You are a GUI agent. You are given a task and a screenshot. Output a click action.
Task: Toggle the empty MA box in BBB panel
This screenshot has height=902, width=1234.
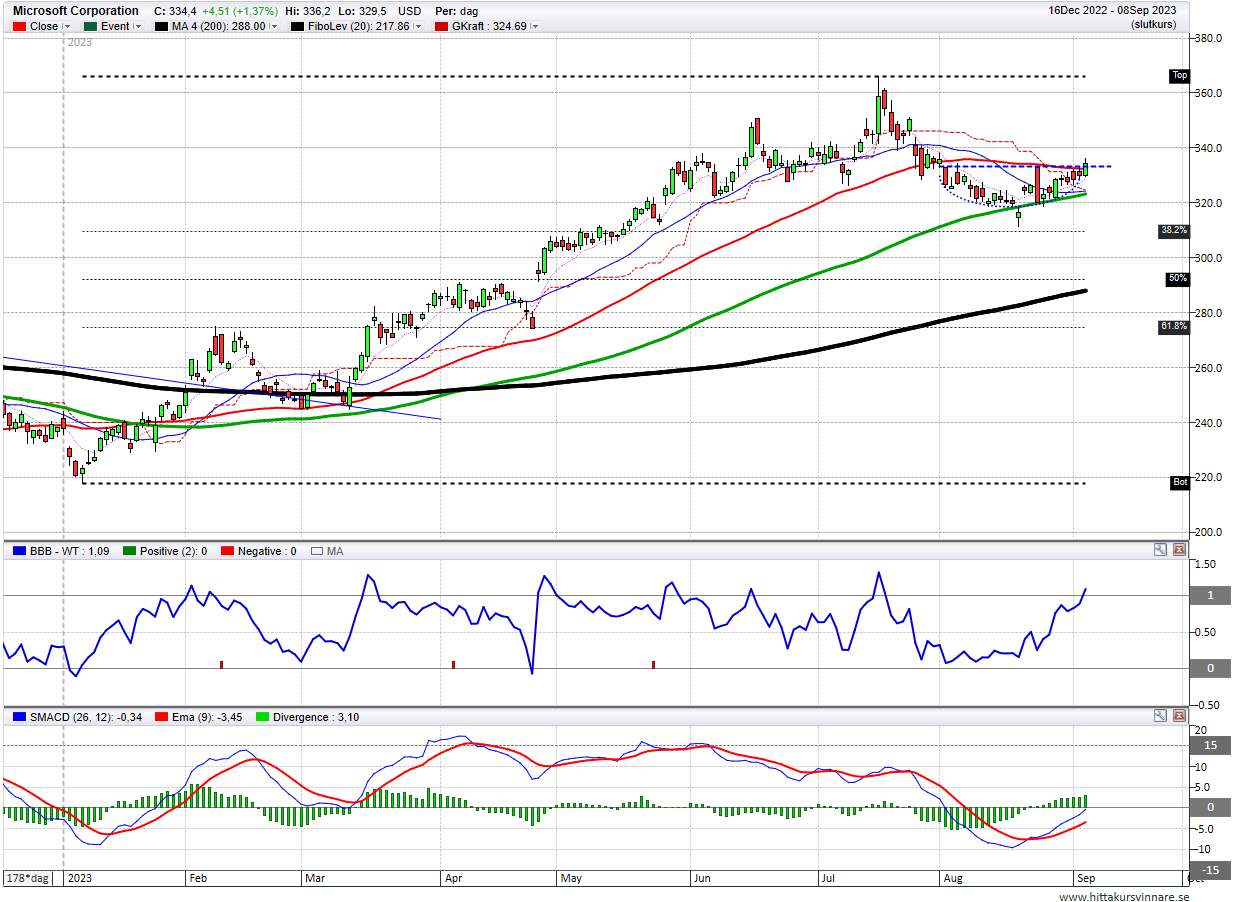pos(317,551)
